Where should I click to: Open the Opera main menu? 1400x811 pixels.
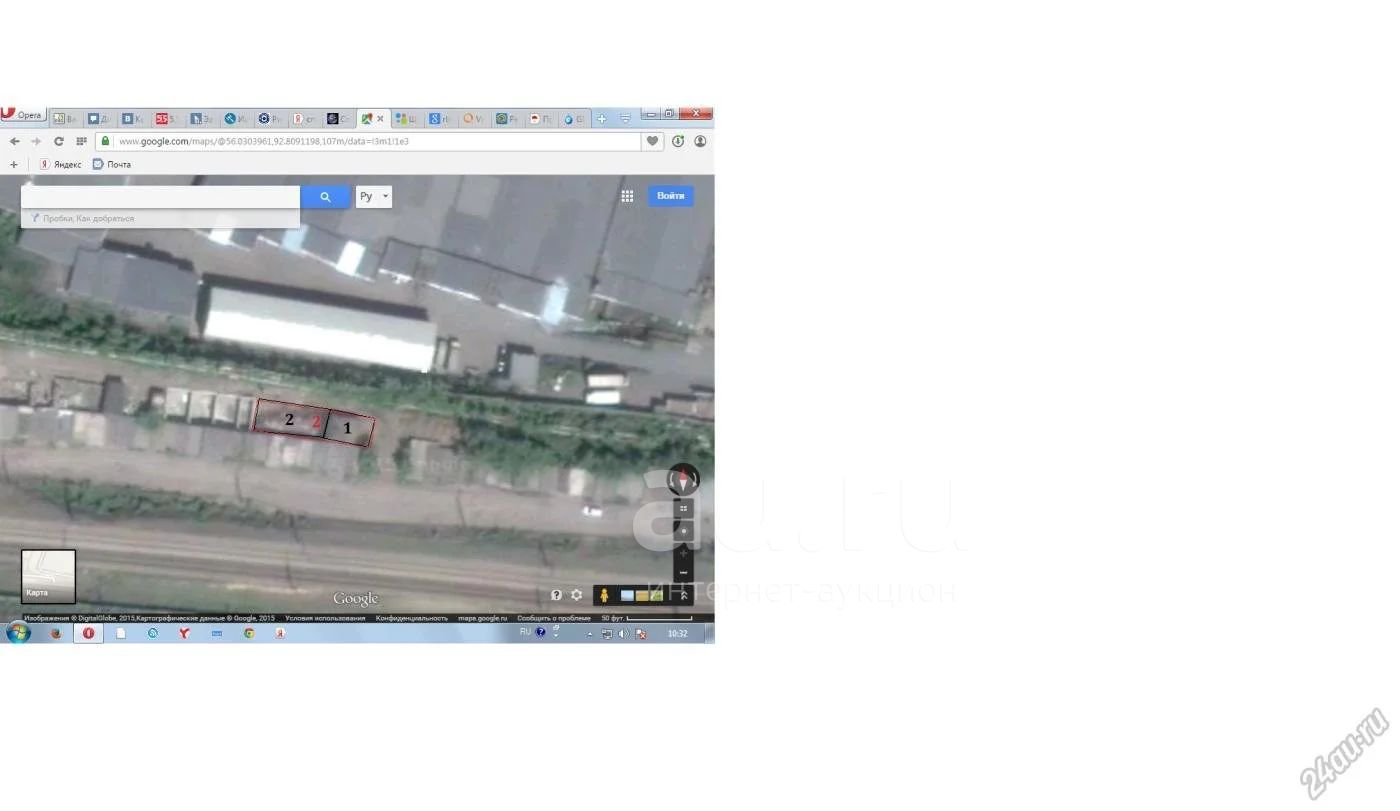pos(22,116)
